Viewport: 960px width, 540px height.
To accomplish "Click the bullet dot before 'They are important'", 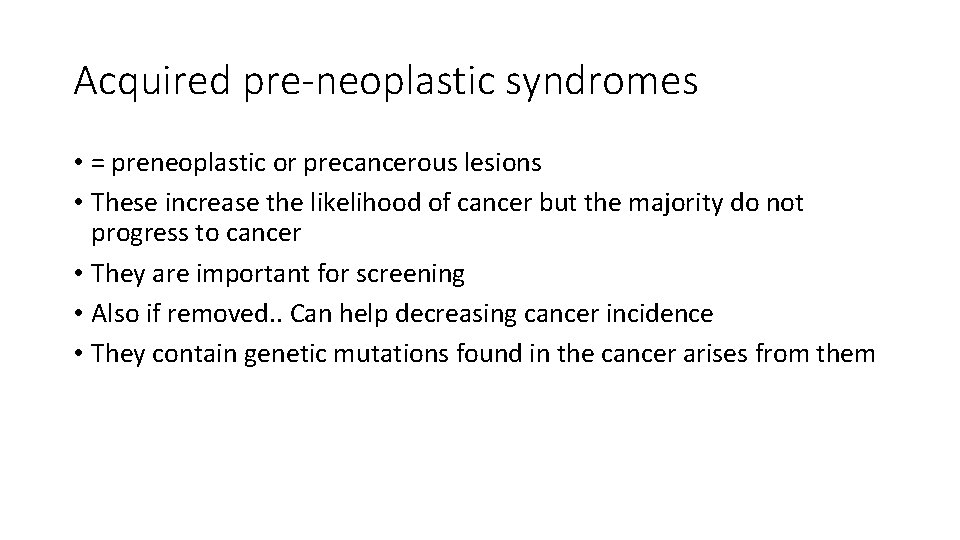I will 78,274.
